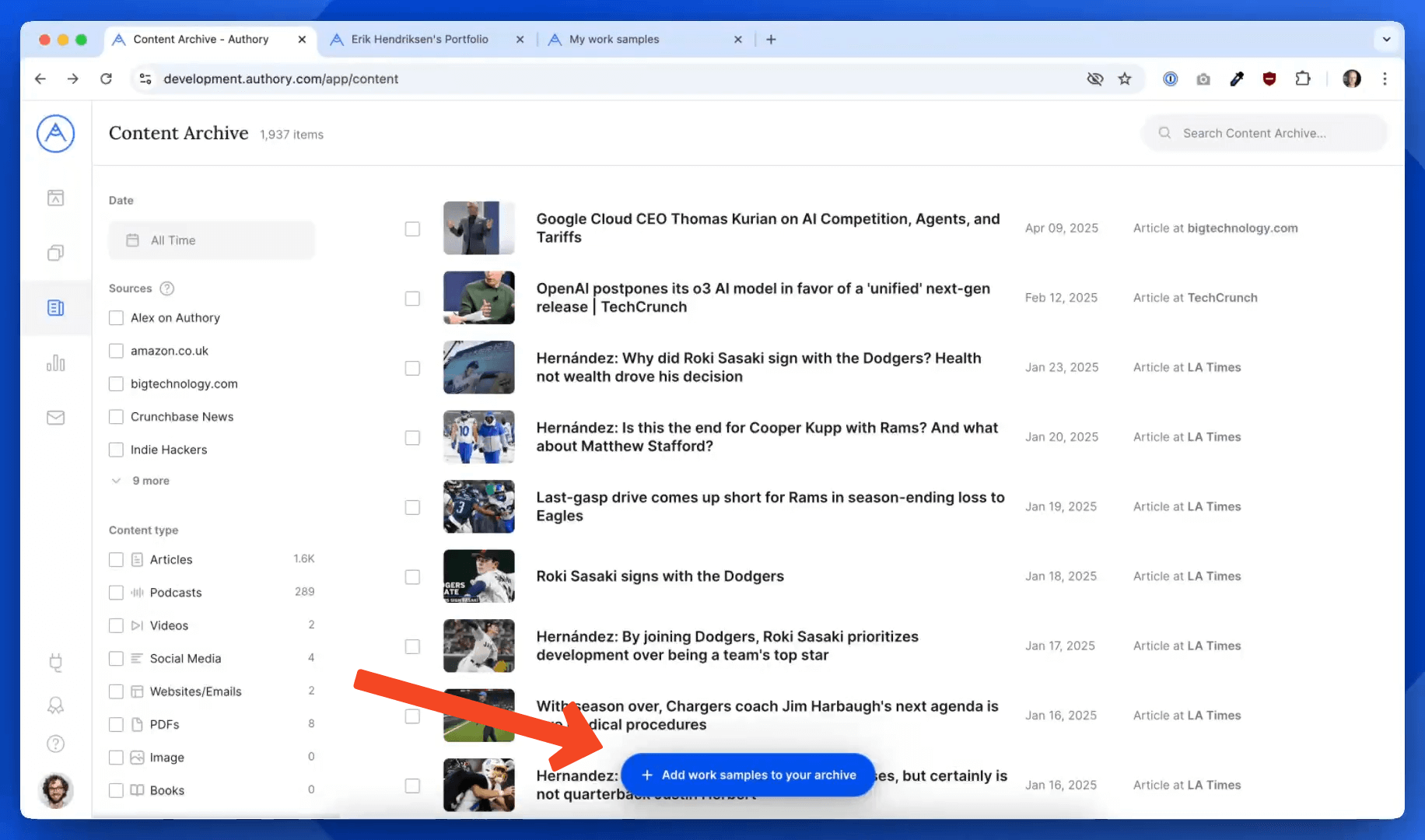This screenshot has width=1425, height=840.
Task: Click the eyedropper extension icon
Action: (1237, 79)
